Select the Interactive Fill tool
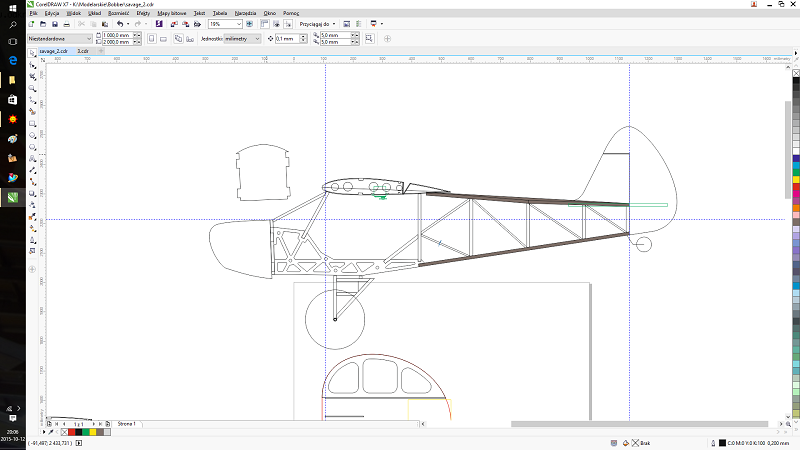This screenshot has width=800, height=450. (32, 228)
